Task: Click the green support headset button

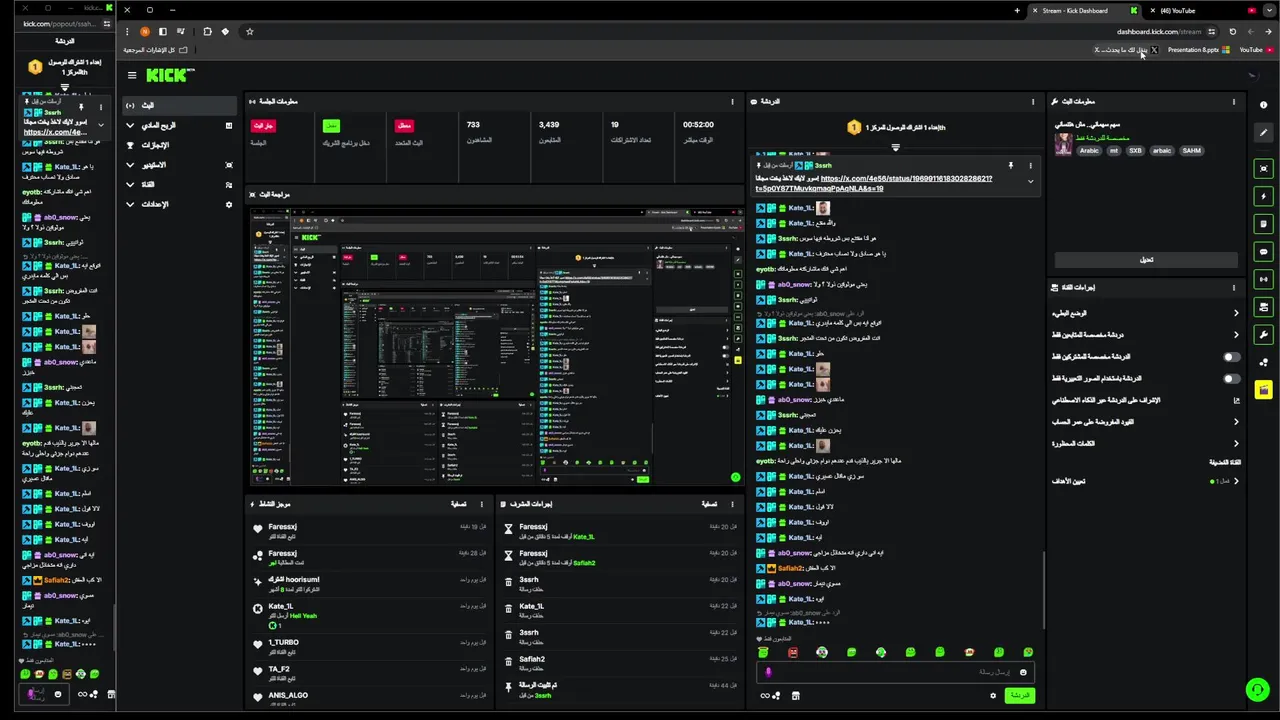Action: click(x=1257, y=690)
